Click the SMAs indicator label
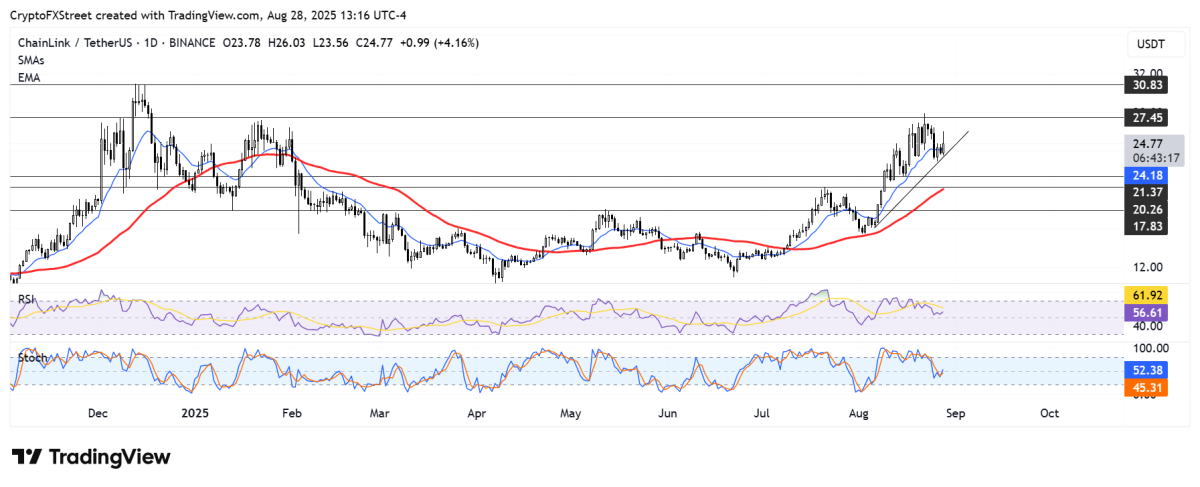 (x=31, y=60)
